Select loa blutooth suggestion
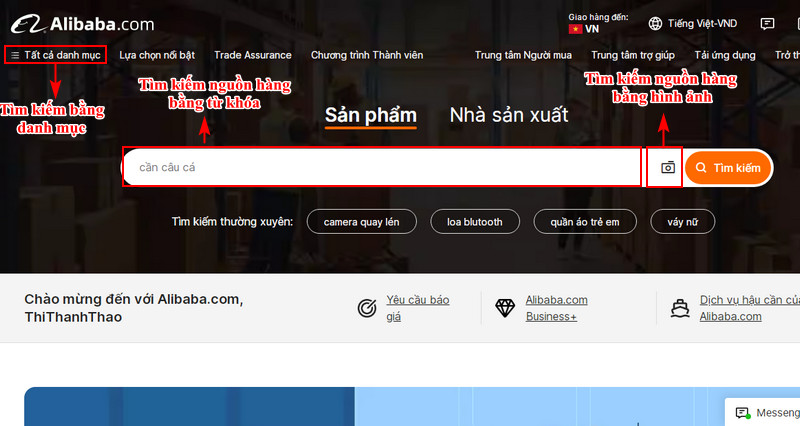 474,222
